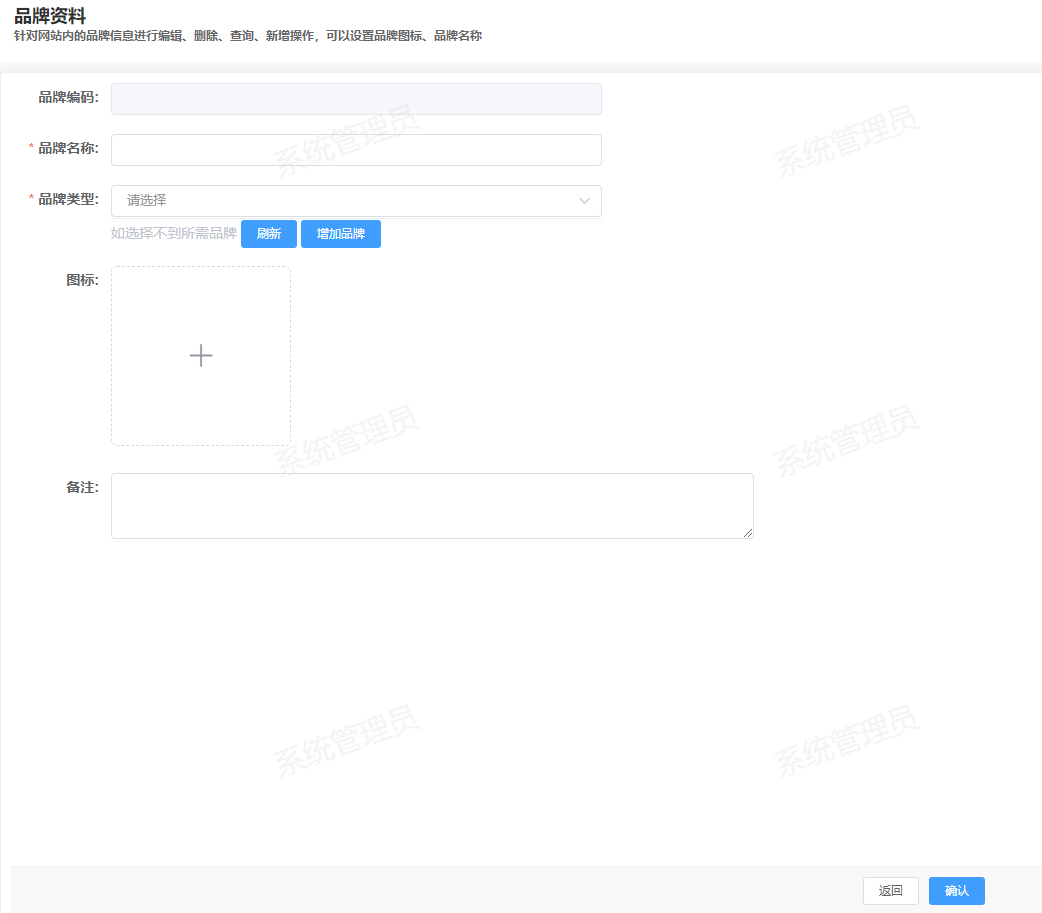Click the 刷新 button
The width and height of the screenshot is (1042, 913).
[x=268, y=234]
